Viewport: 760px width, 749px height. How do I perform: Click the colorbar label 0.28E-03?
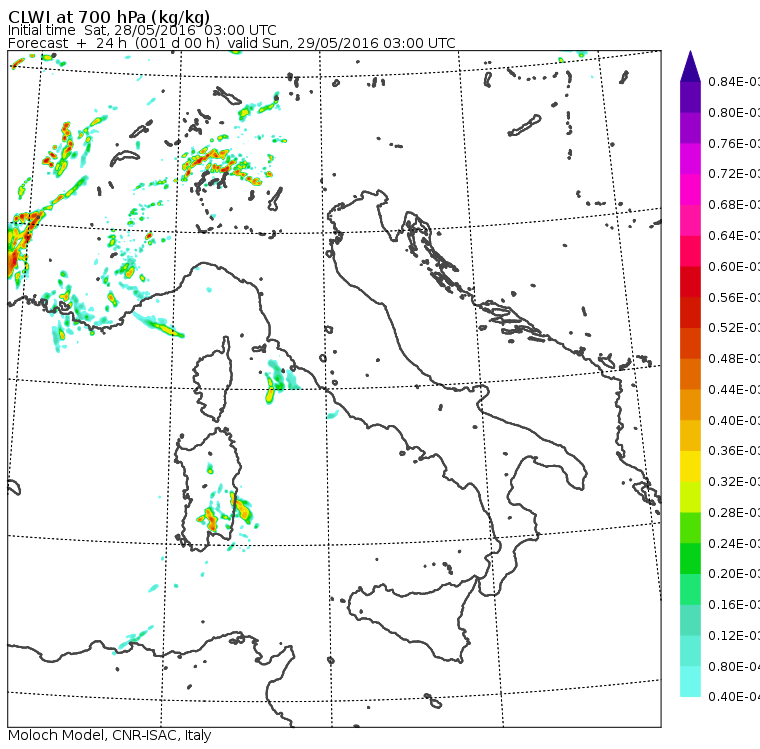(x=734, y=512)
